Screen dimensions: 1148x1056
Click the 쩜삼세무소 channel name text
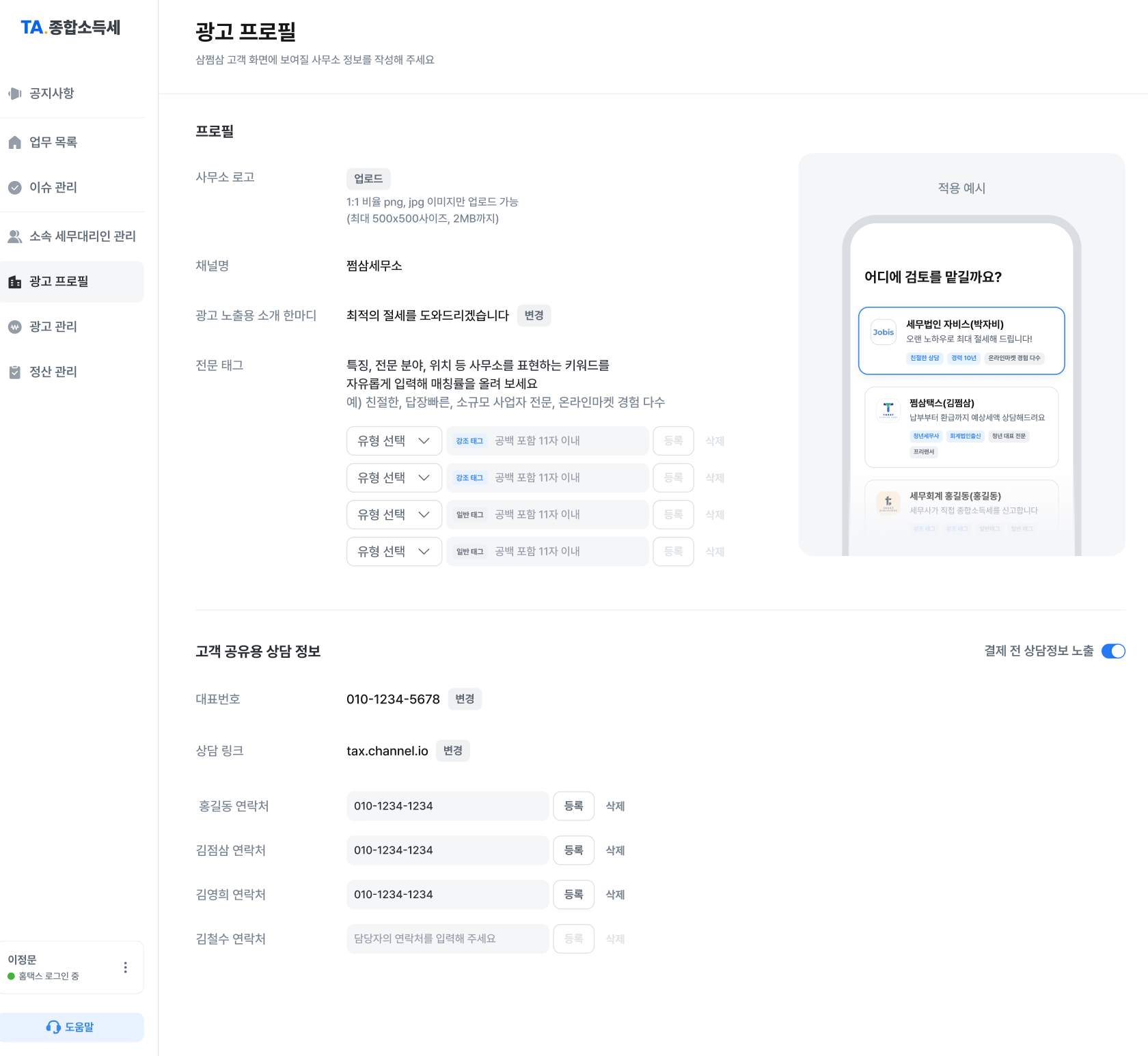(374, 266)
